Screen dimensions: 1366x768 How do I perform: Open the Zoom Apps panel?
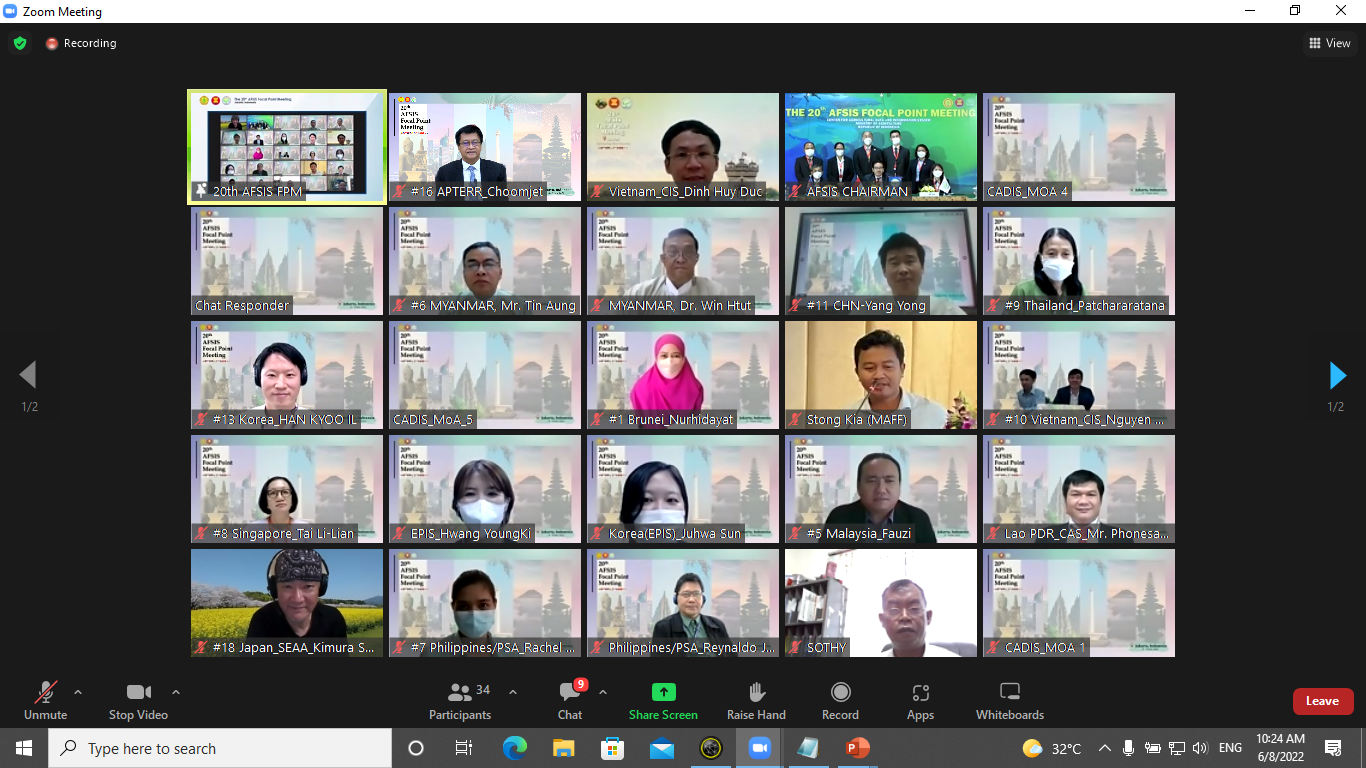pos(920,700)
